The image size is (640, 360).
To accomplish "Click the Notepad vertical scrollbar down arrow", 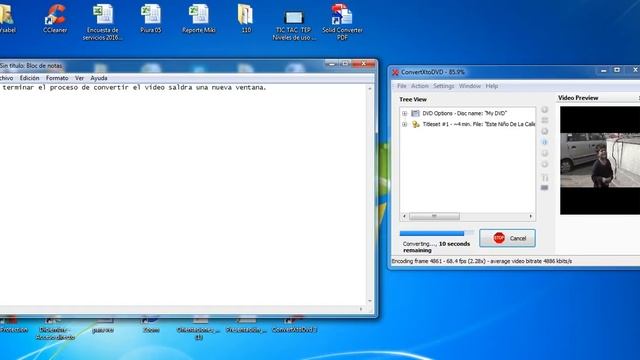I will pyautogui.click(x=370, y=301).
